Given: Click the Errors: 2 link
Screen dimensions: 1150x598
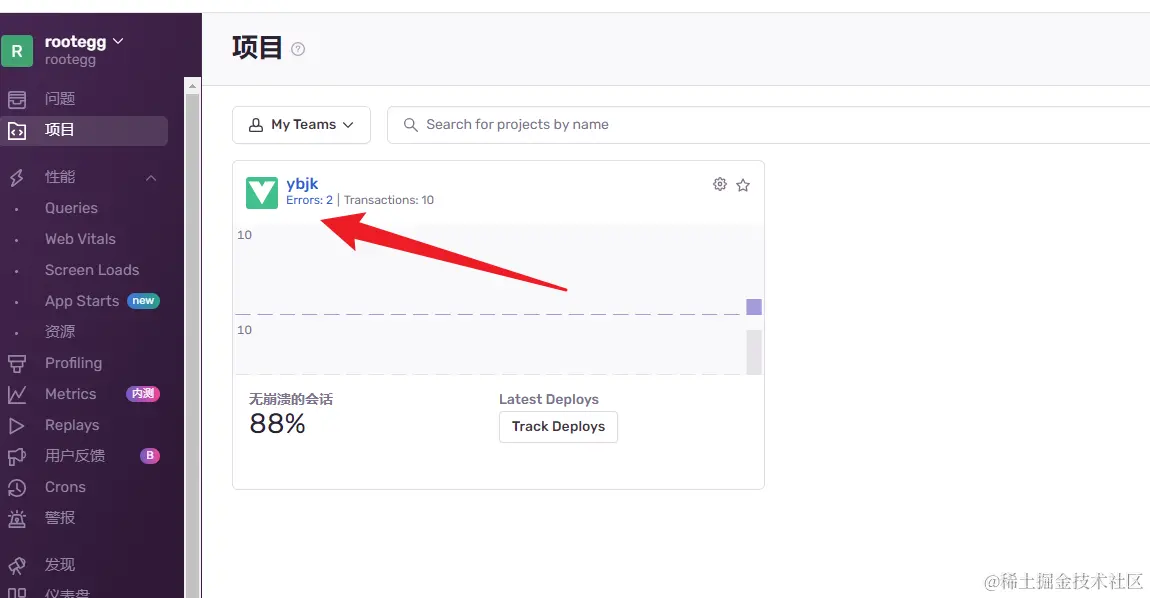Looking at the screenshot, I should (x=309, y=200).
